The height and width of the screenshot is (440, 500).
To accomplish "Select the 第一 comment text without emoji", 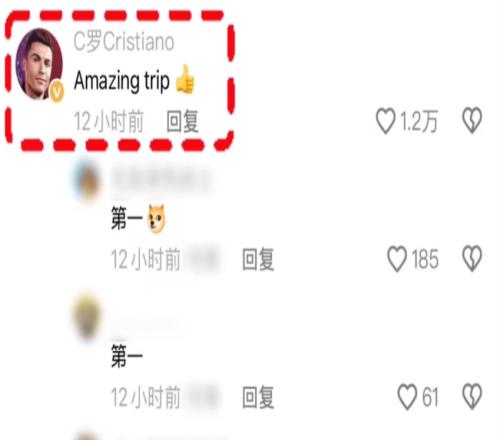I will coord(127,356).
